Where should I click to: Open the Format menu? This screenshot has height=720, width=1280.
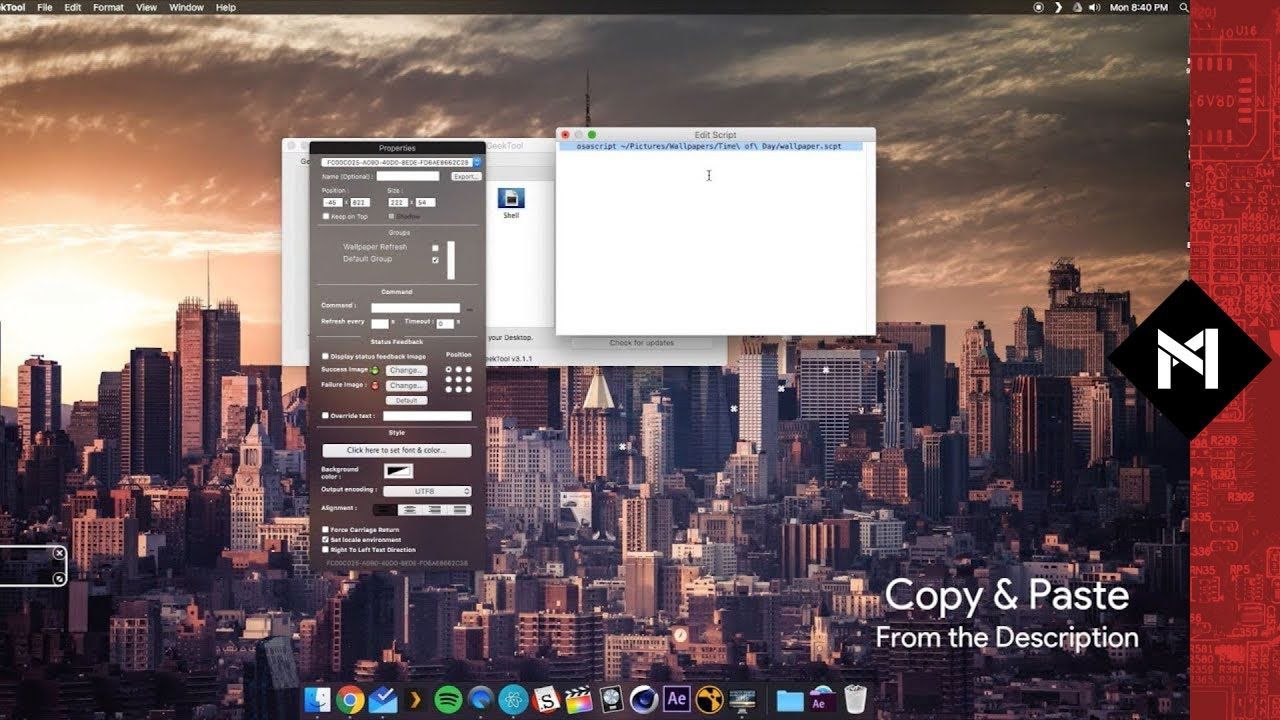tap(108, 7)
